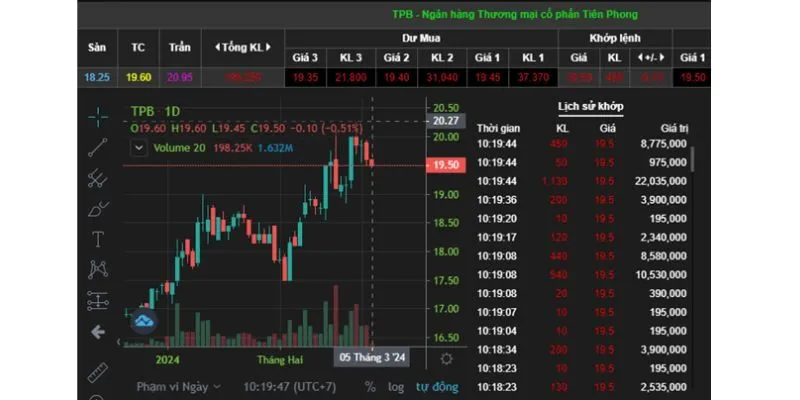
Task: Toggle percent scale mode
Action: point(370,387)
